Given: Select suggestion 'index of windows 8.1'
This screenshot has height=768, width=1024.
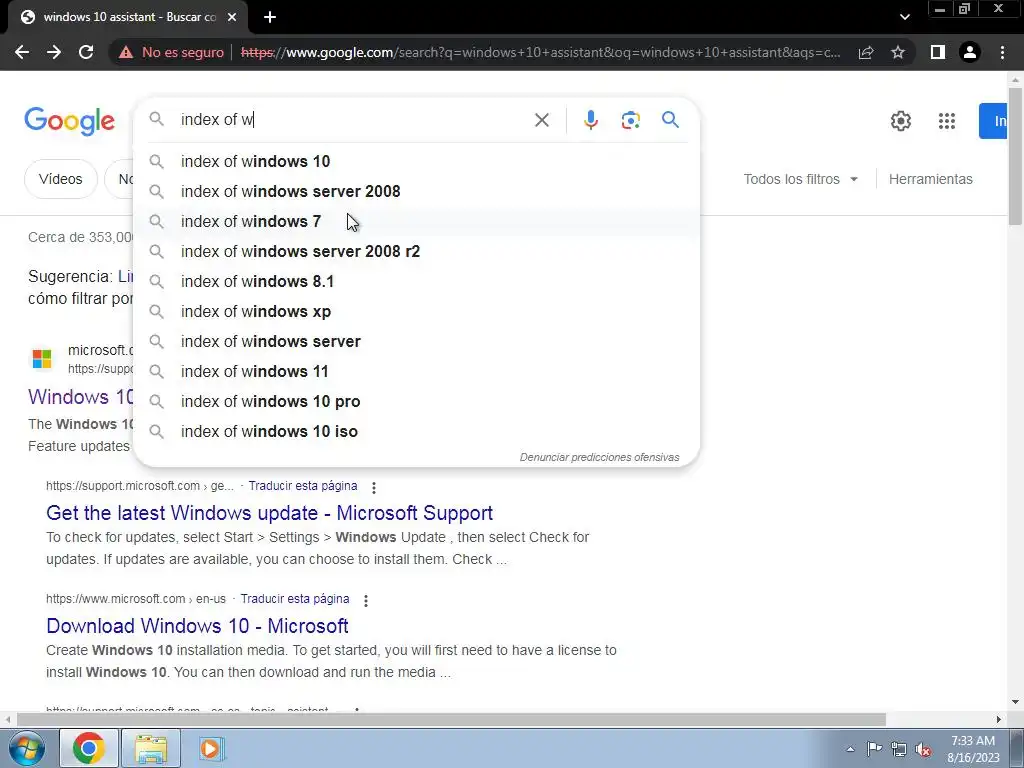Looking at the screenshot, I should (416, 281).
